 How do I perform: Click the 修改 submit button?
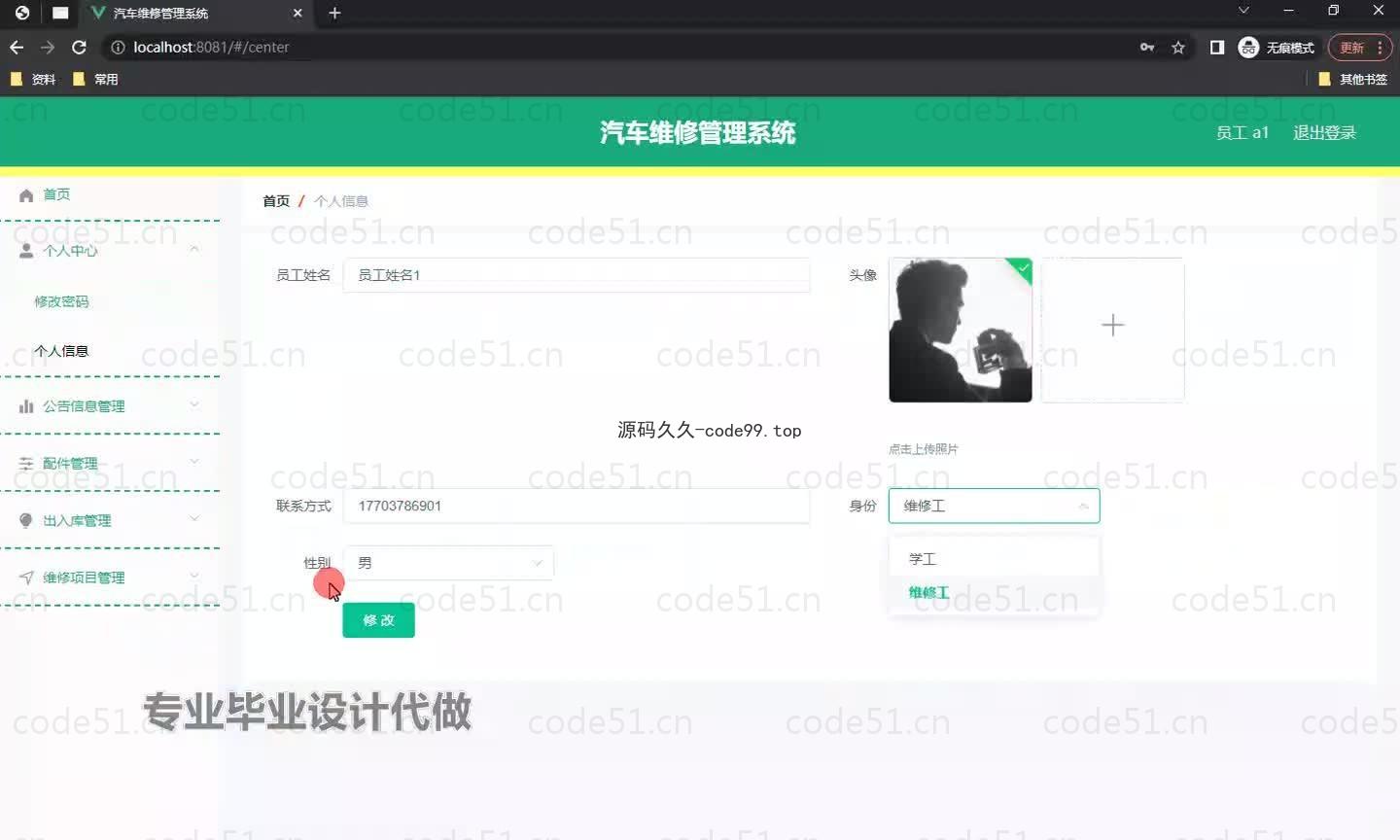click(x=378, y=620)
